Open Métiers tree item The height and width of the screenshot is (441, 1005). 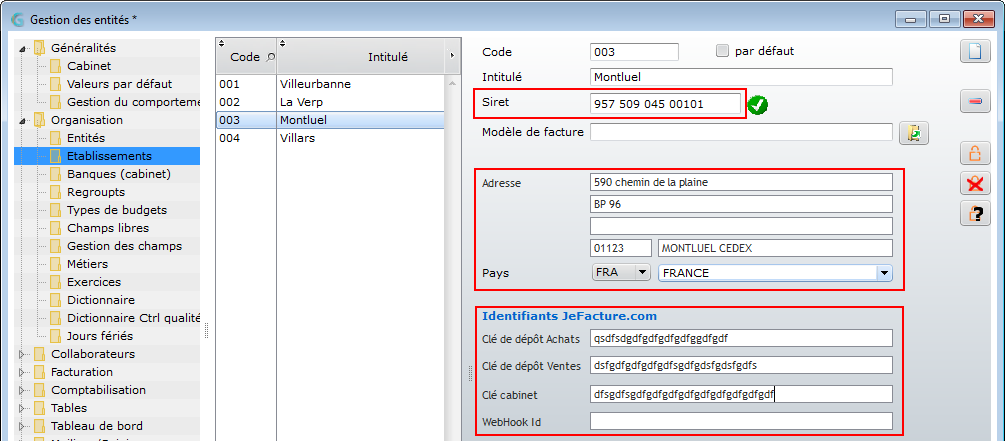coord(87,263)
